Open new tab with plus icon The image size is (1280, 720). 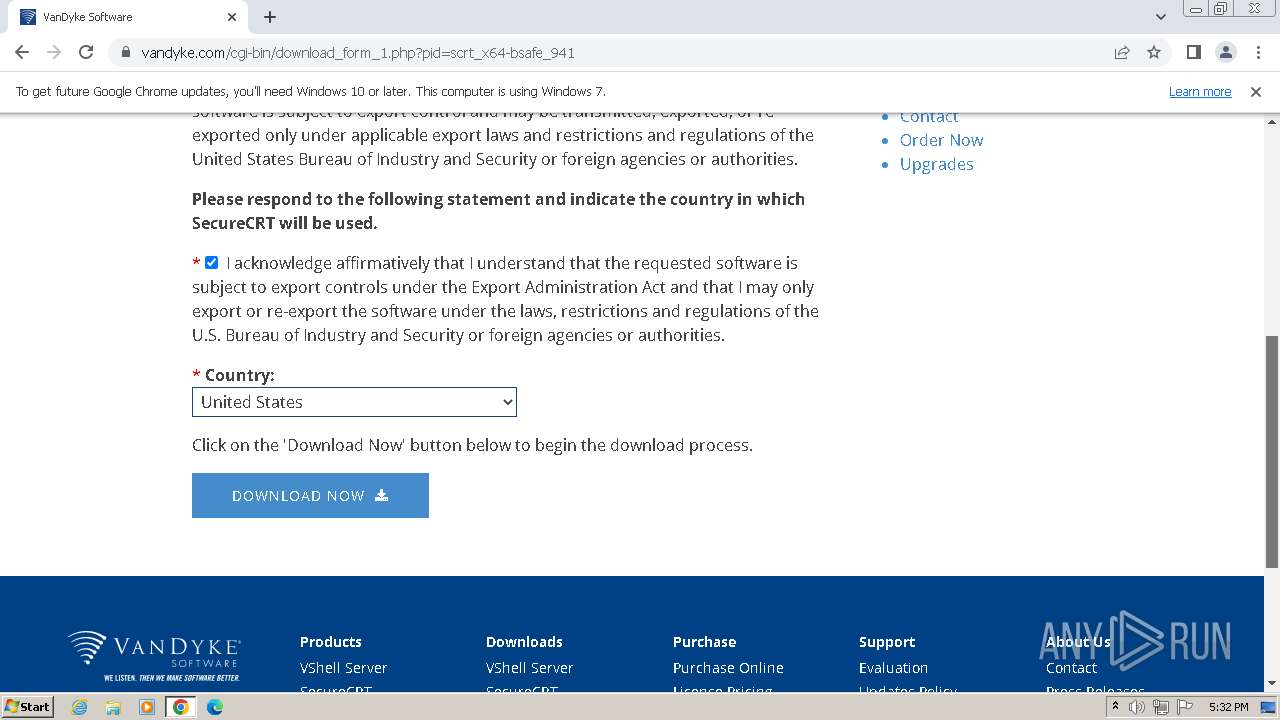tap(270, 17)
